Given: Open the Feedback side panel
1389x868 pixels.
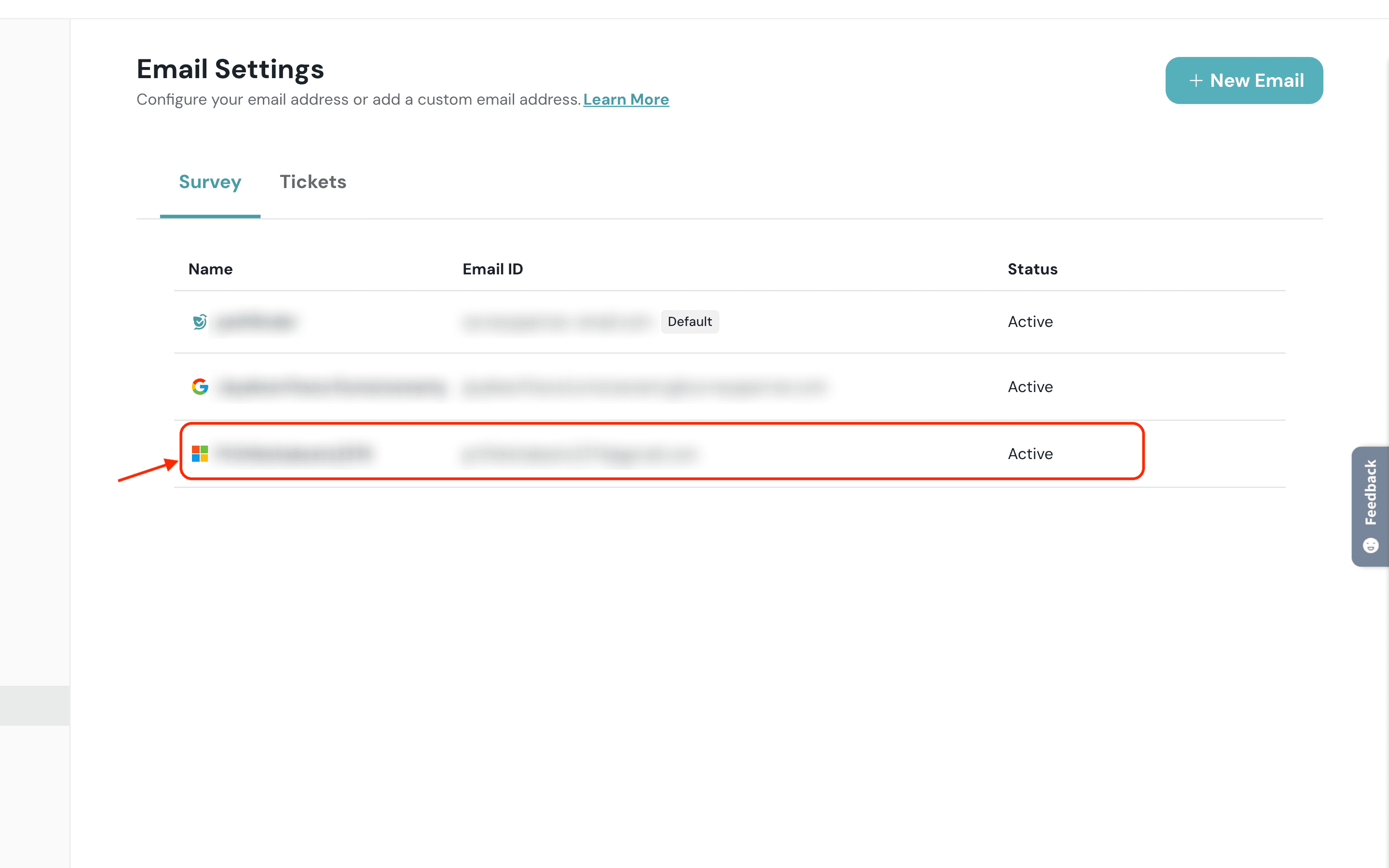Looking at the screenshot, I should click(1371, 492).
